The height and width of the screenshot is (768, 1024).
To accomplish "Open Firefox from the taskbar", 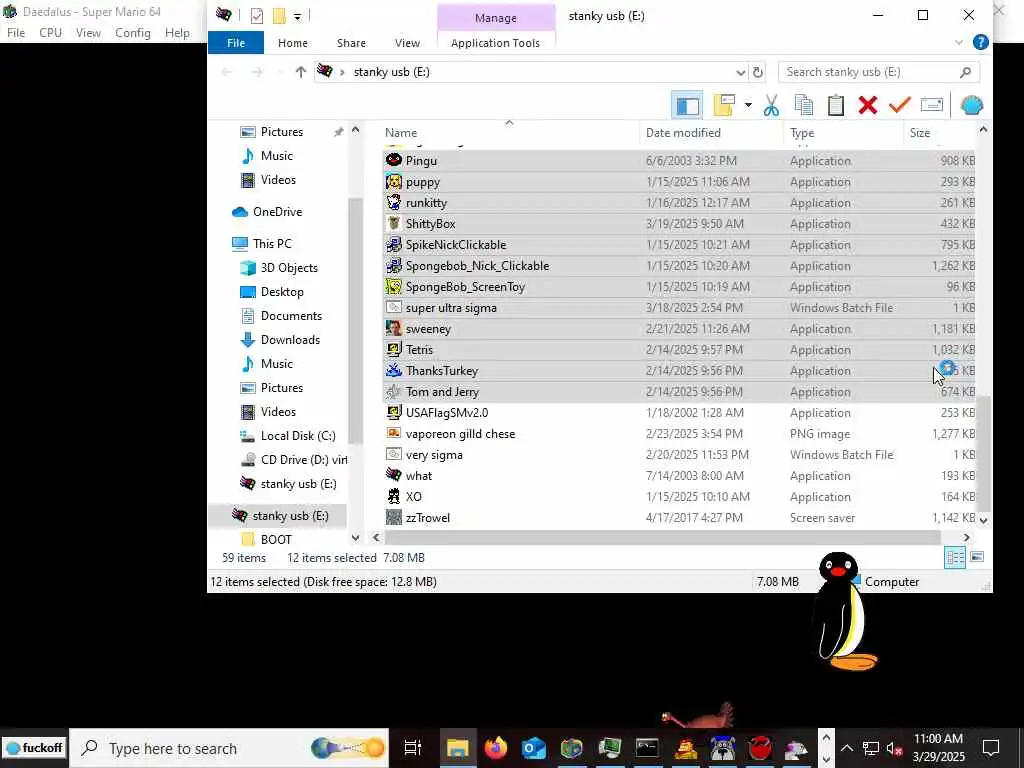I will click(x=496, y=748).
